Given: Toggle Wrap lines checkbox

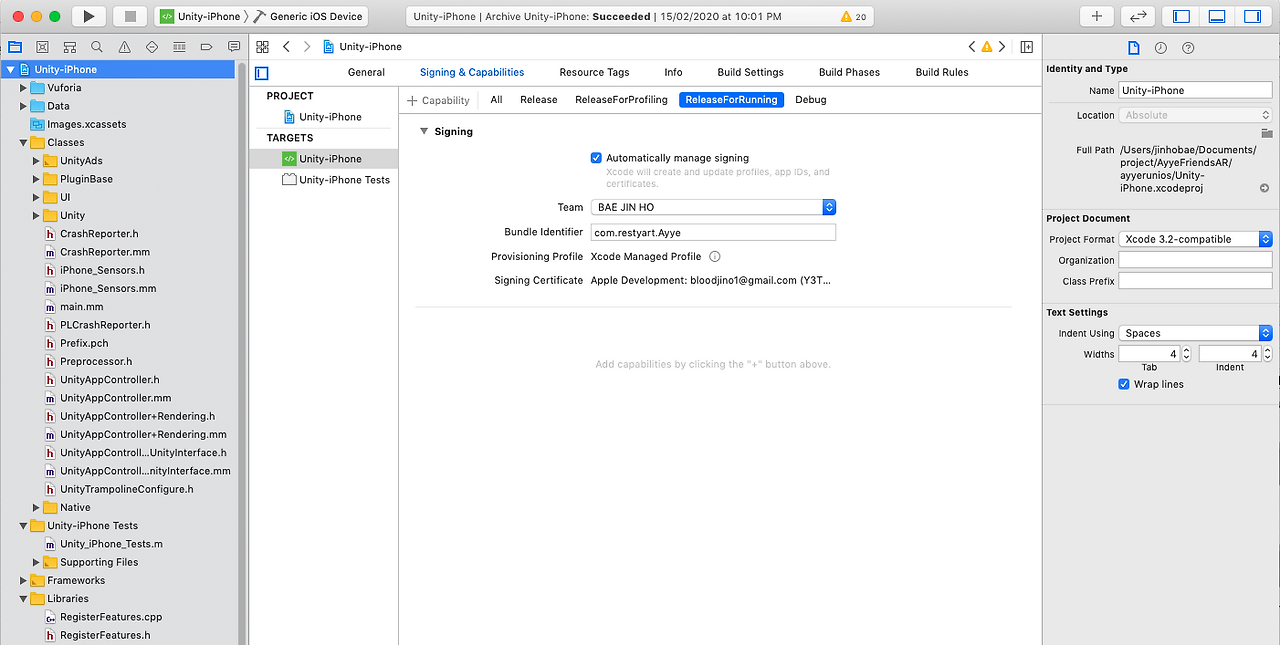Looking at the screenshot, I should [1124, 384].
